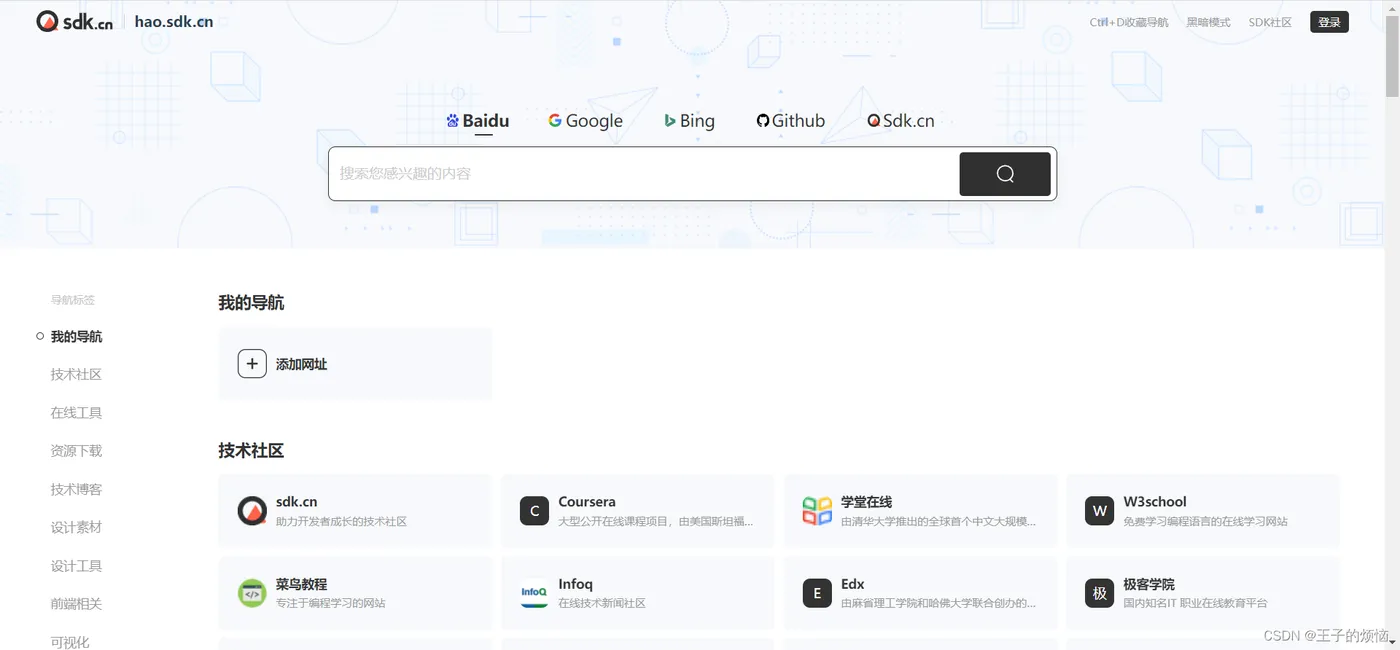Click the 登录 login button

point(1329,22)
